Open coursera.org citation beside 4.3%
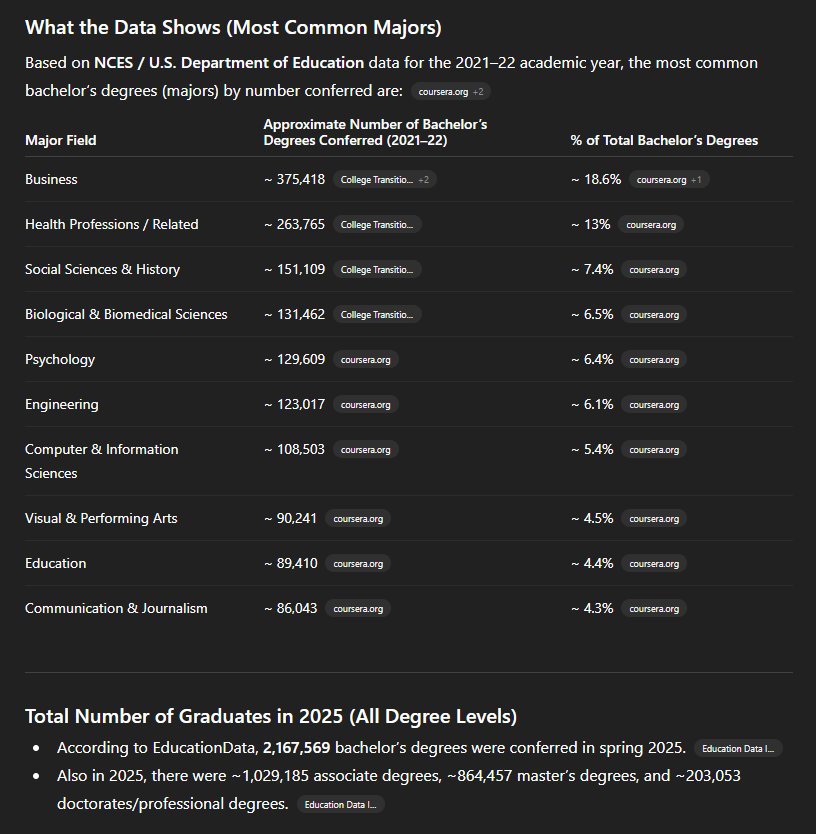This screenshot has height=834, width=816. (654, 608)
